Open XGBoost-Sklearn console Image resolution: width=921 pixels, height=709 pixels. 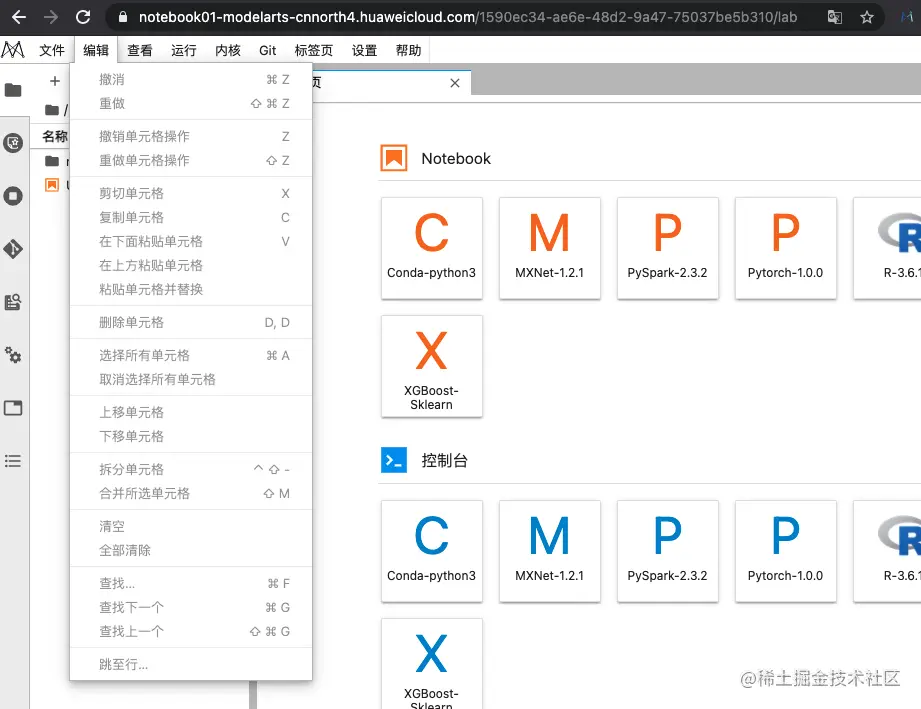(432, 664)
